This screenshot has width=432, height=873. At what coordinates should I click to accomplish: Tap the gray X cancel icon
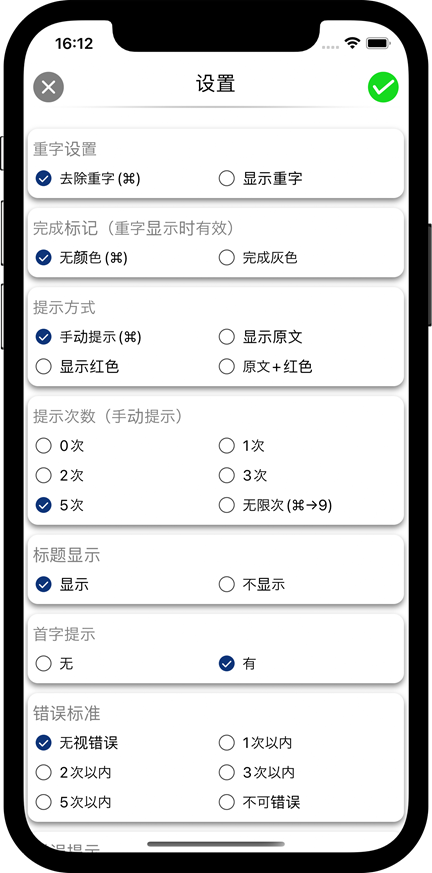[48, 87]
